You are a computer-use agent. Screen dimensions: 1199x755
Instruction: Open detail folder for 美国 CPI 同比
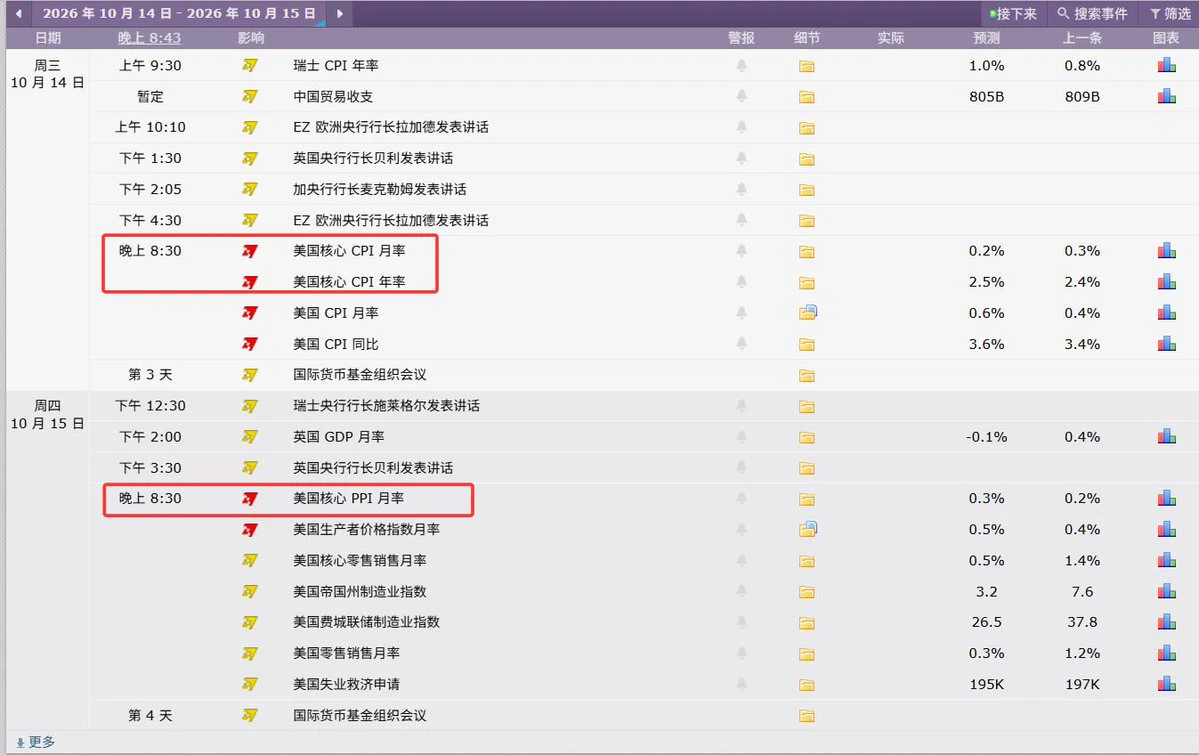(807, 345)
